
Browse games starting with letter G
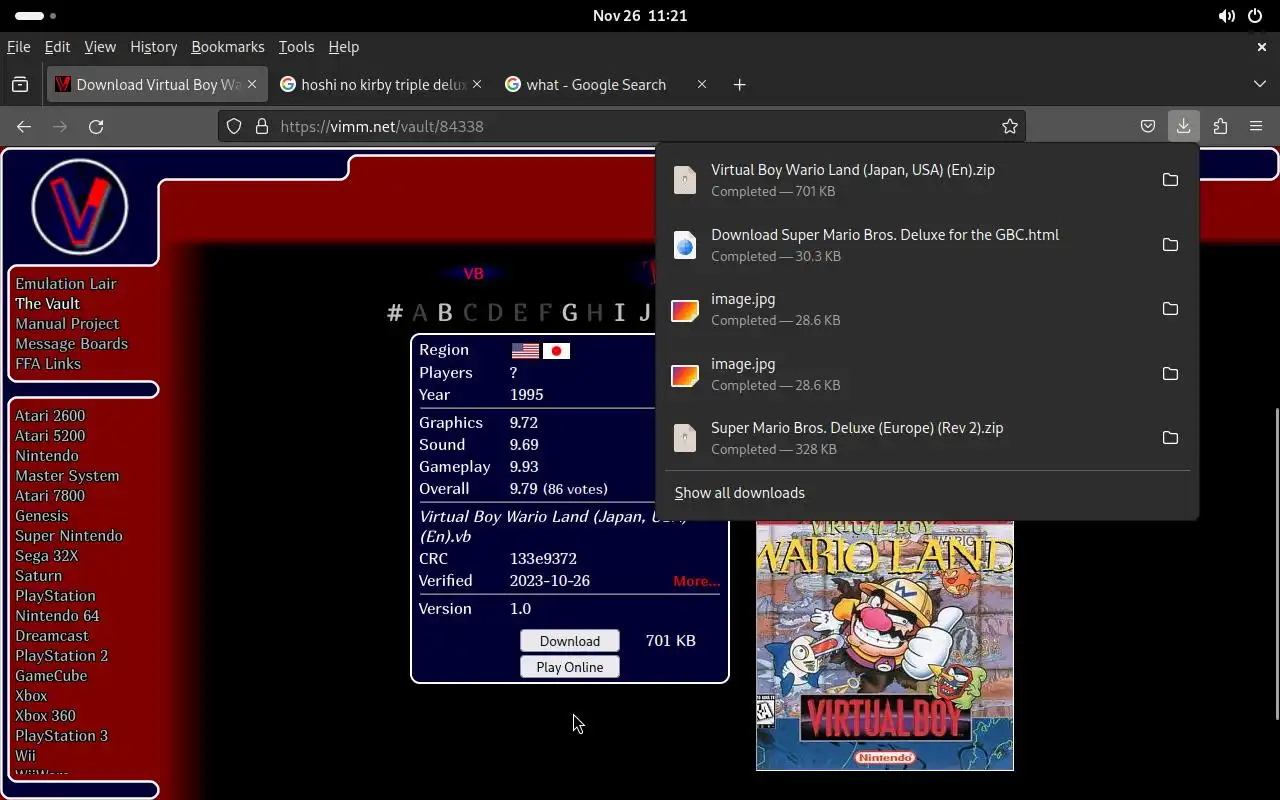(x=570, y=313)
